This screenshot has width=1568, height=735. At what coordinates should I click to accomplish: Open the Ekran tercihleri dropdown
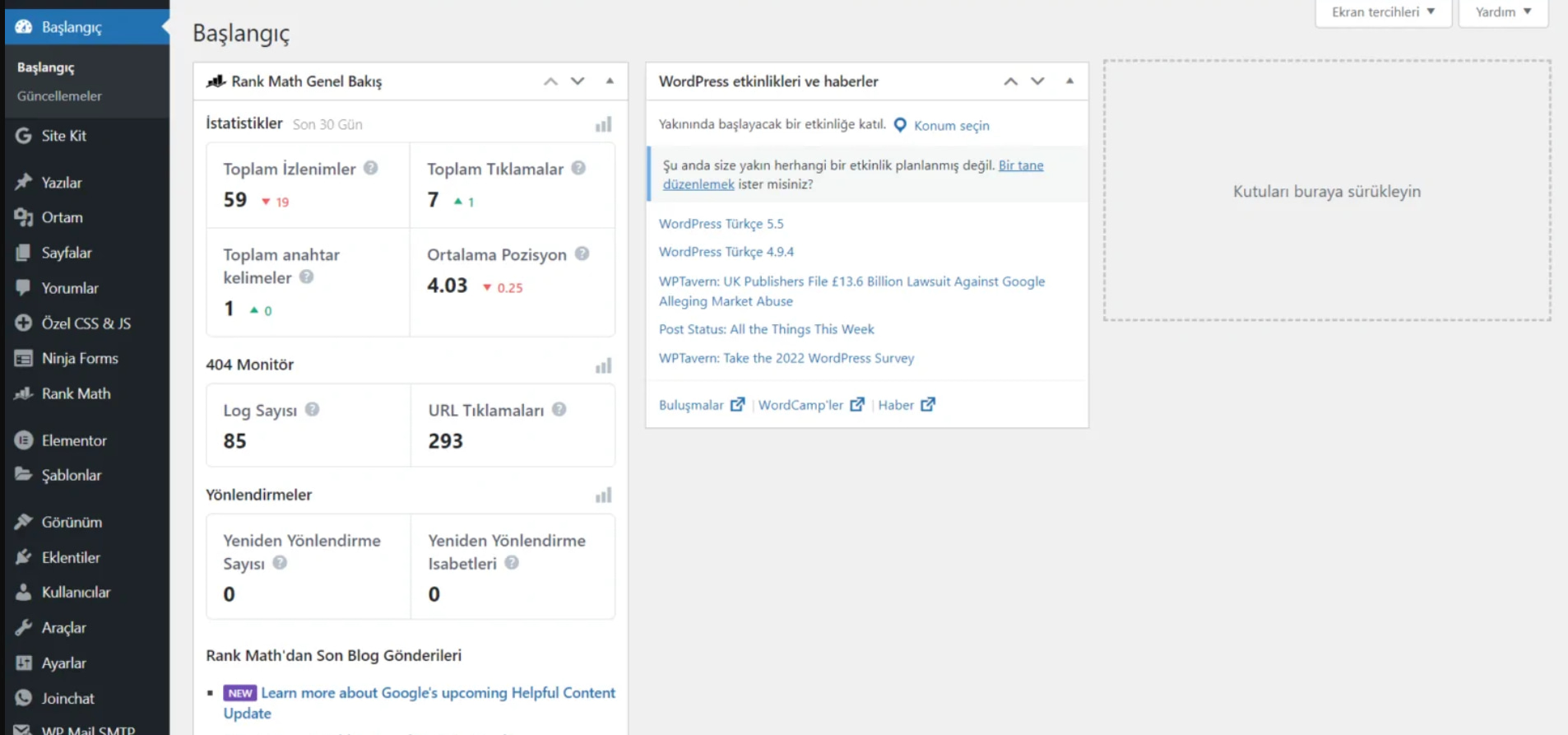(x=1383, y=12)
